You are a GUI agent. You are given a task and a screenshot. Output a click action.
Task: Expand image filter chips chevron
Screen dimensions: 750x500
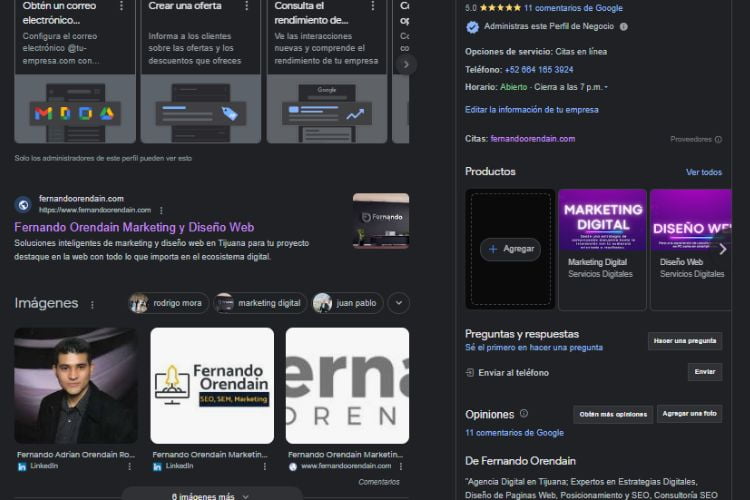coord(398,303)
